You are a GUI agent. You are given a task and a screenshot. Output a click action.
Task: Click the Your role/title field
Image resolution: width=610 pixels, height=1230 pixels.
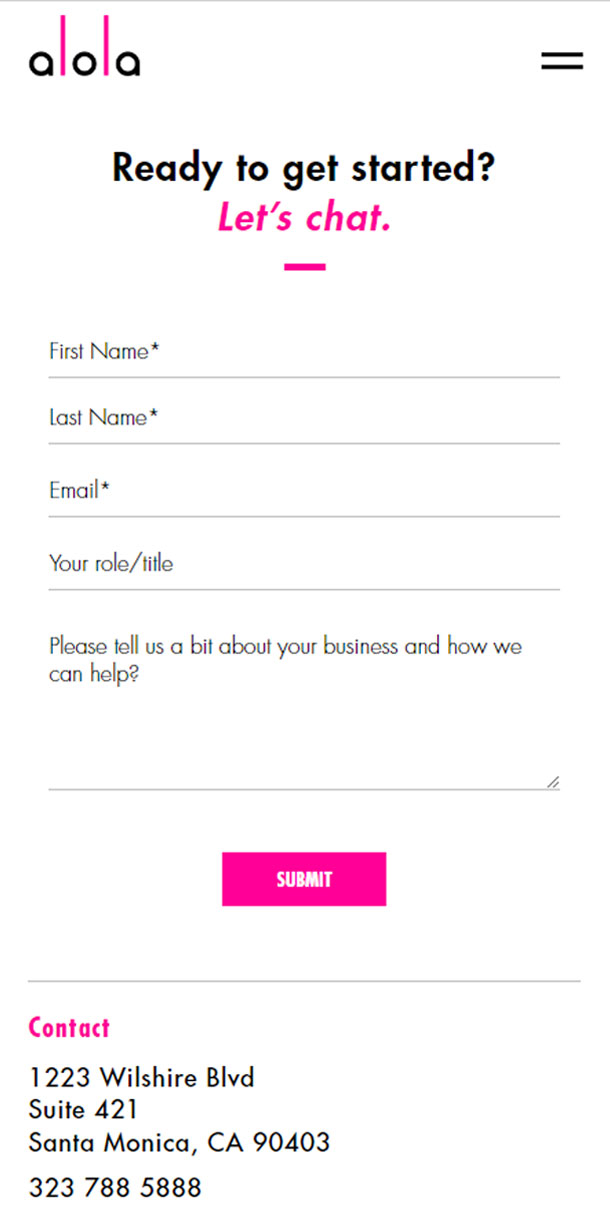coord(304,564)
